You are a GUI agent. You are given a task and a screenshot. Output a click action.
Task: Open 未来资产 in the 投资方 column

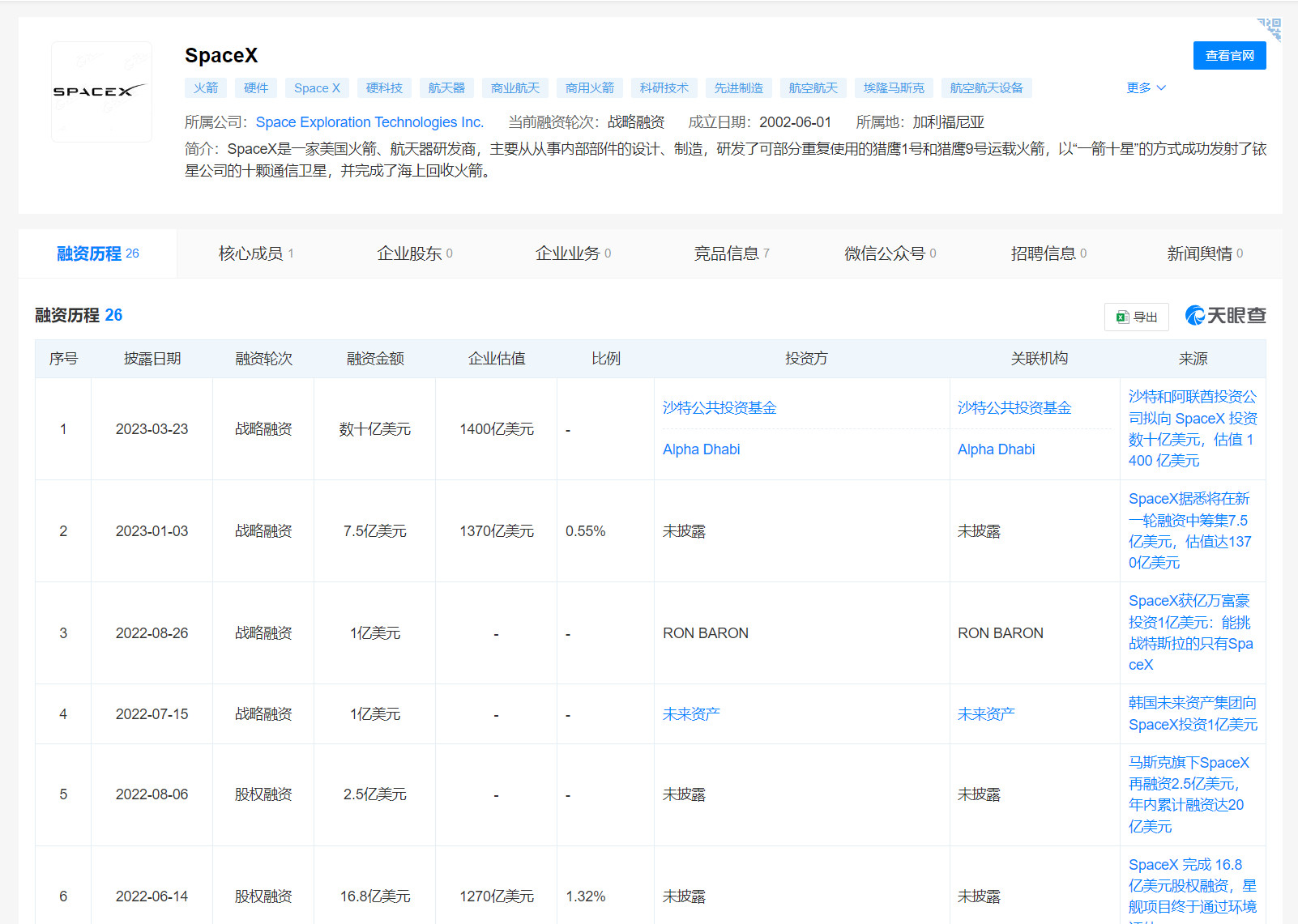(691, 714)
